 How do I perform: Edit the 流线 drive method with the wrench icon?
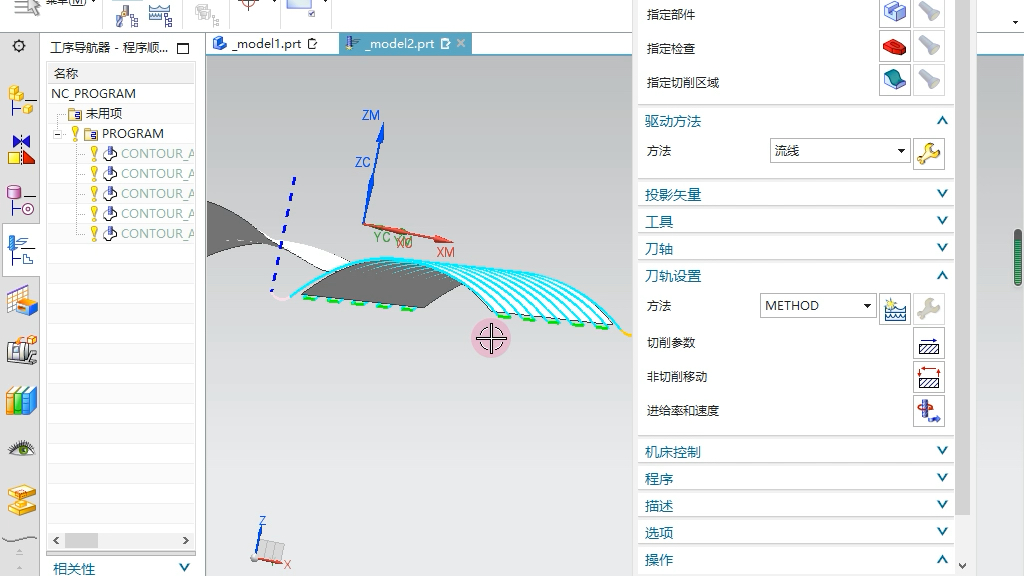coord(929,154)
